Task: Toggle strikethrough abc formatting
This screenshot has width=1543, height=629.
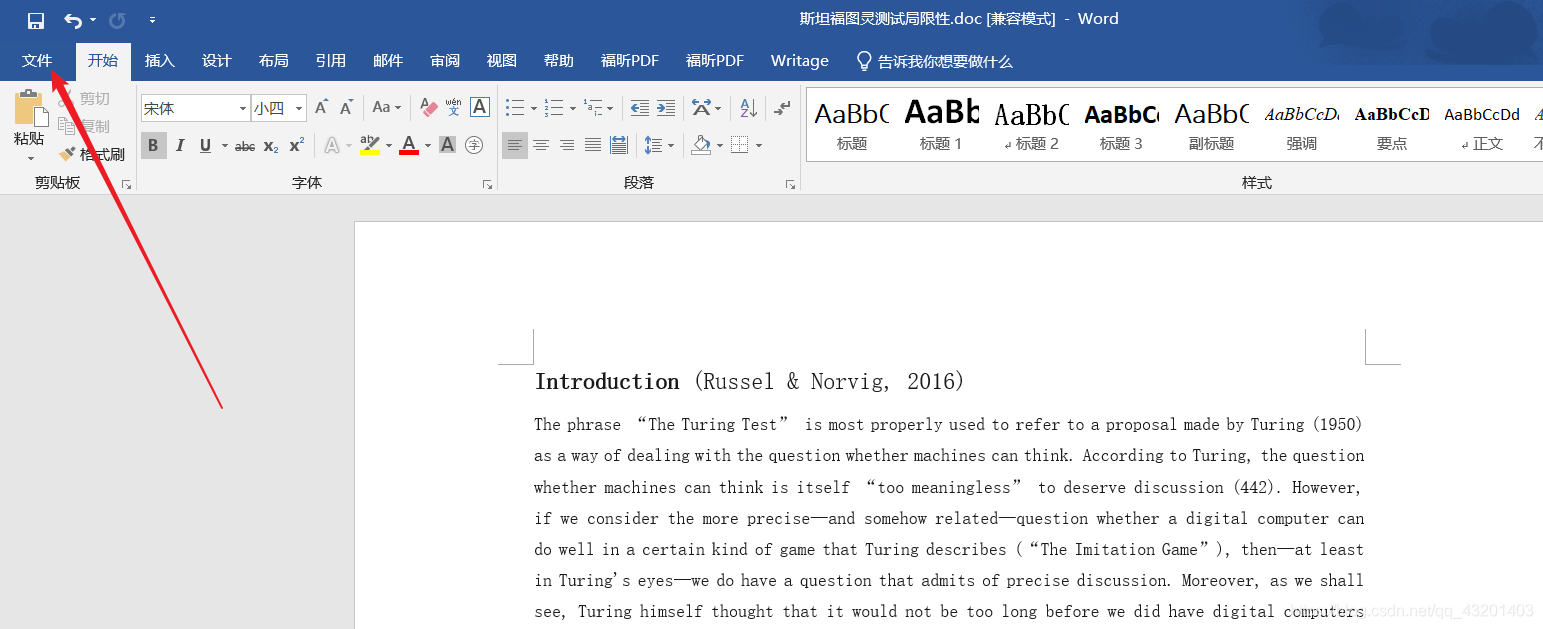Action: point(245,146)
